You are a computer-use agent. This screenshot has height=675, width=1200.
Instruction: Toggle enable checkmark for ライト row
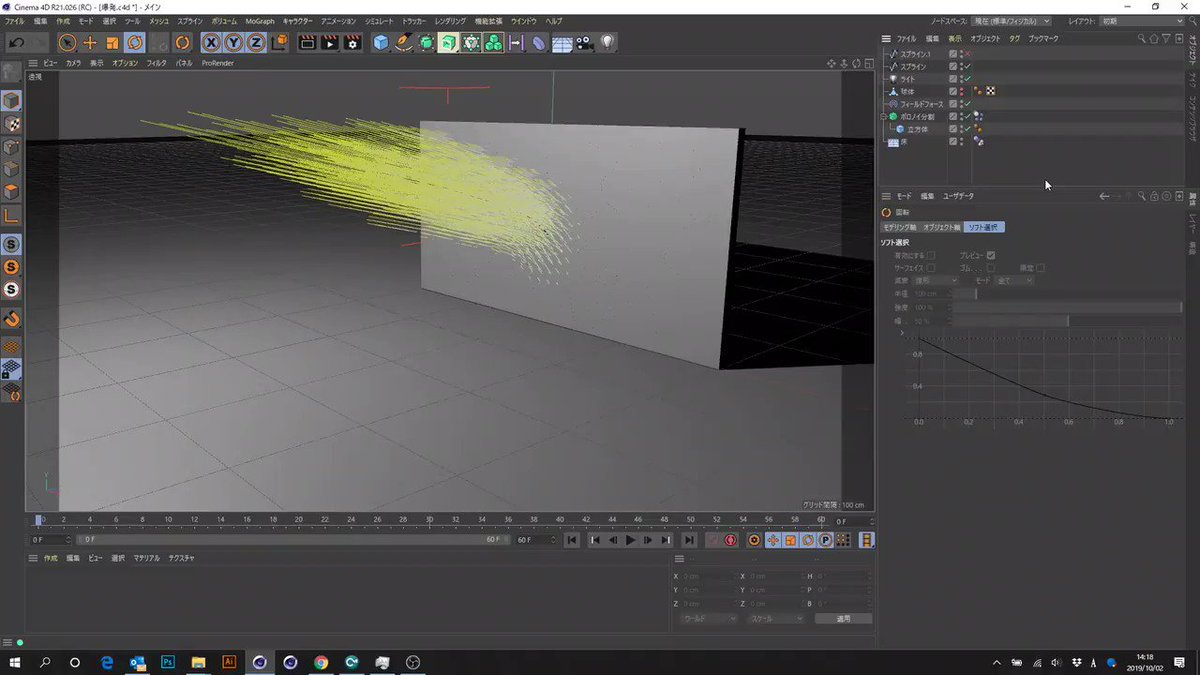tap(968, 78)
